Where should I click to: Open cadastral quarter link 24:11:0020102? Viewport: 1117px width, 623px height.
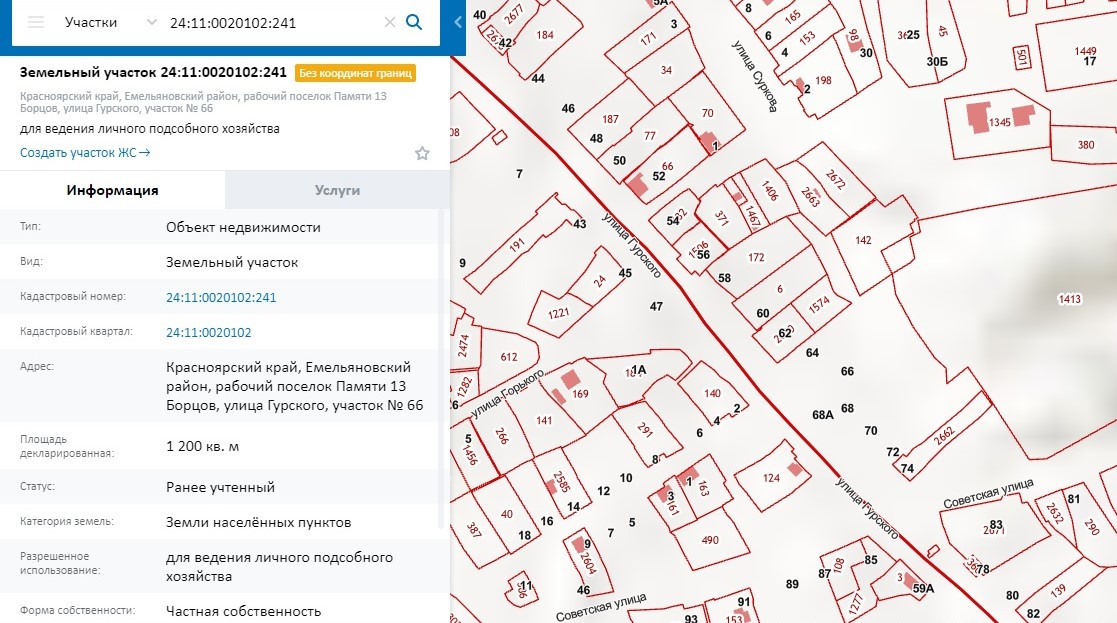click(x=208, y=332)
